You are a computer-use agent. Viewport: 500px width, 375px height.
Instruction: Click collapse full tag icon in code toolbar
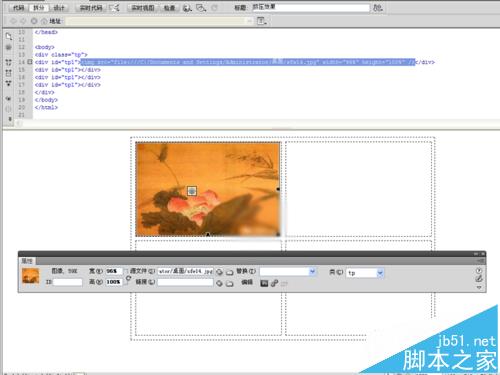click(9, 62)
